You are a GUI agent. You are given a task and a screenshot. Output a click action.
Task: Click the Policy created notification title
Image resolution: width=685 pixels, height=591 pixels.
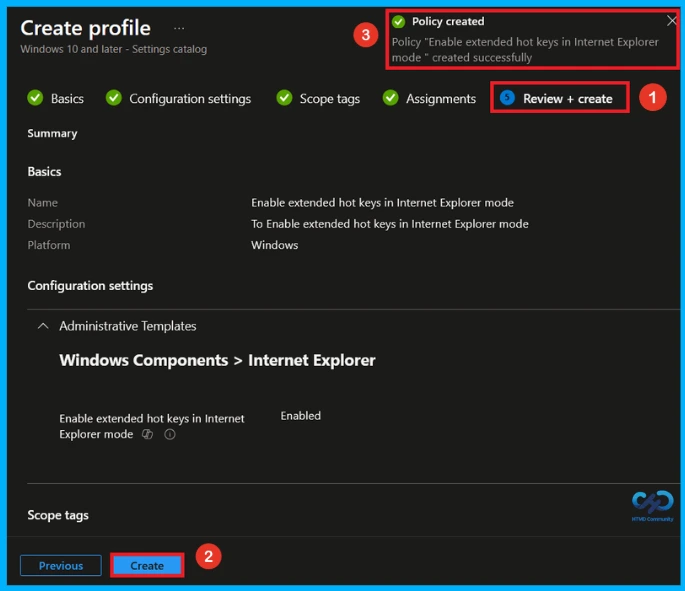click(x=448, y=21)
